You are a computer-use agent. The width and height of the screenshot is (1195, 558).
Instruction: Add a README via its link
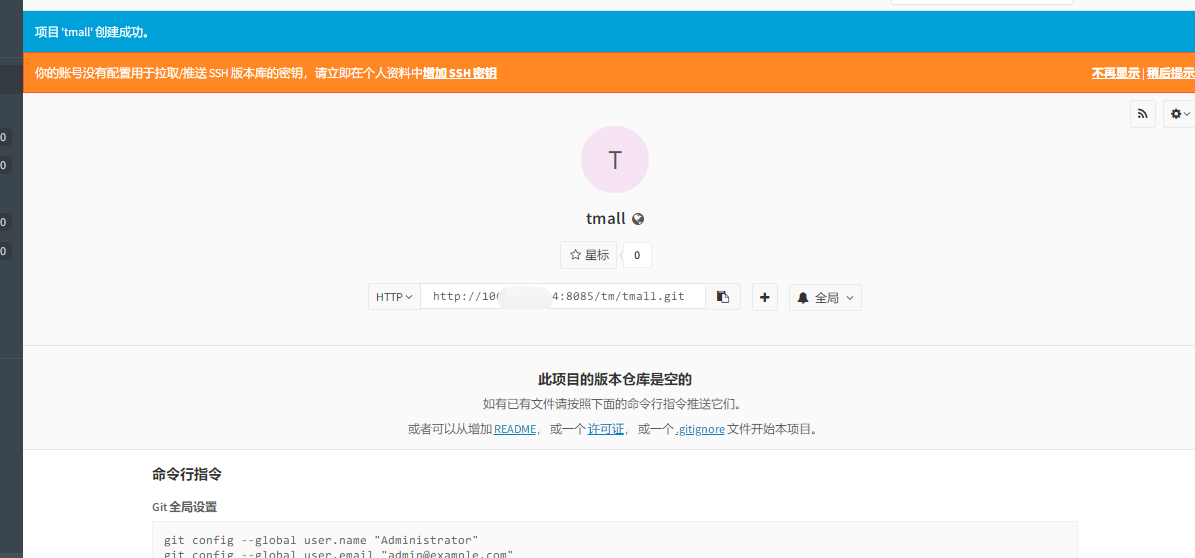coord(514,429)
